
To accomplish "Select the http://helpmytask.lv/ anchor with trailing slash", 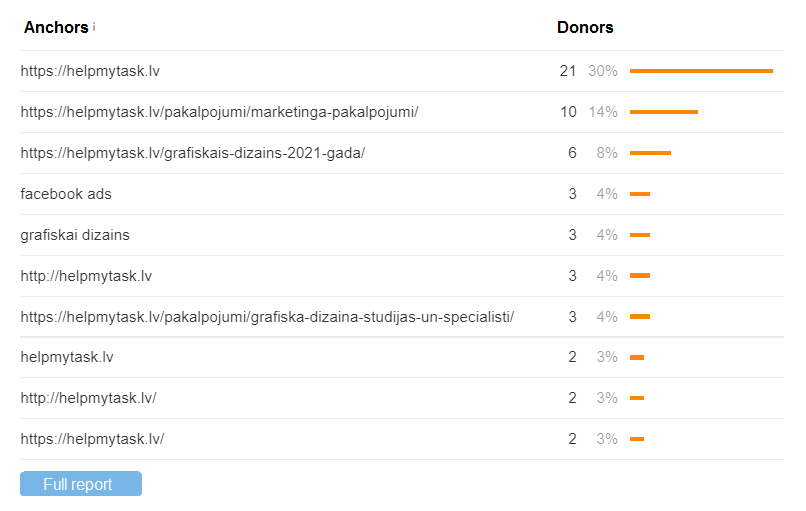I will pyautogui.click(x=88, y=398).
